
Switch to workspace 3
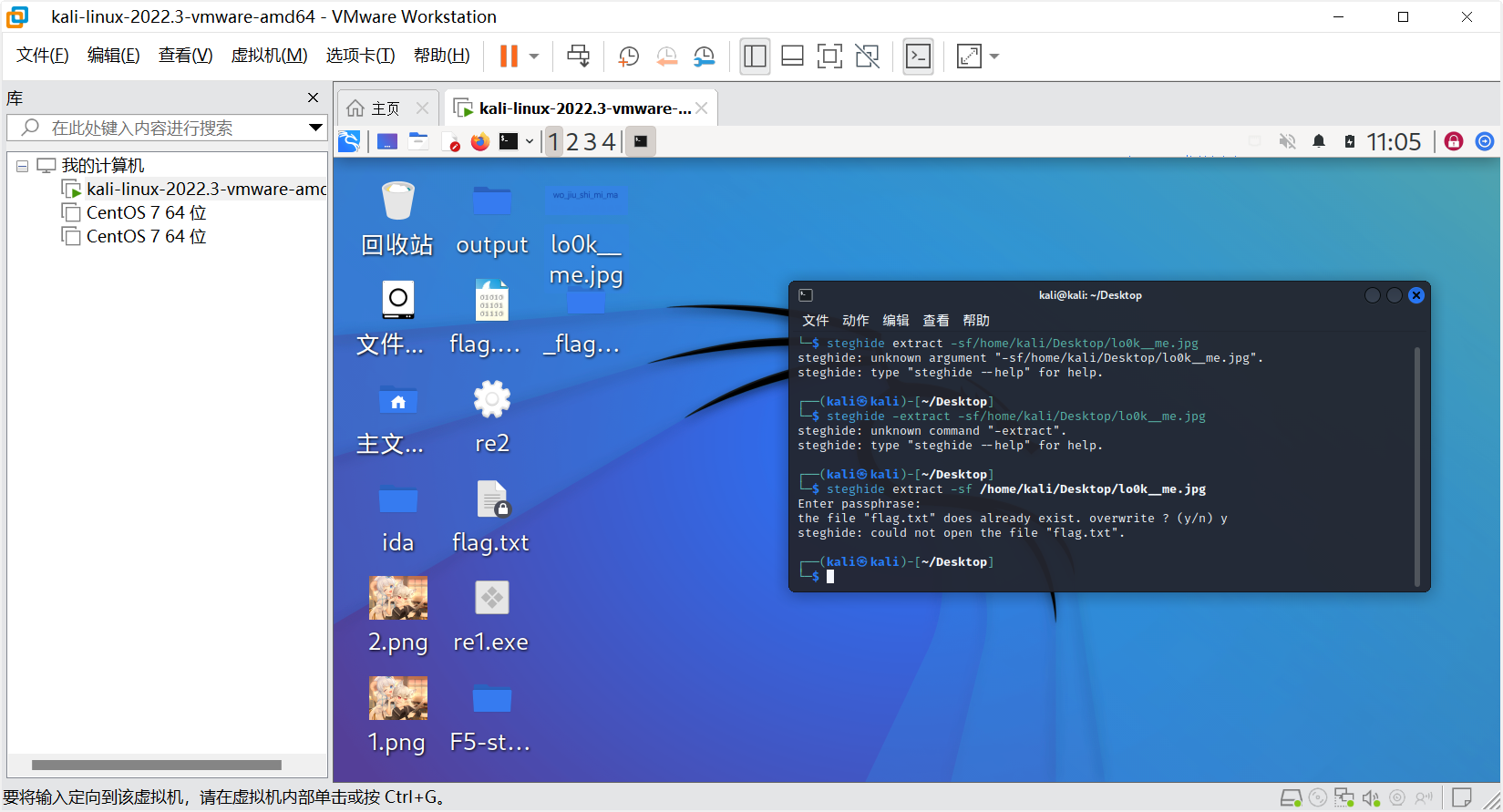point(590,141)
